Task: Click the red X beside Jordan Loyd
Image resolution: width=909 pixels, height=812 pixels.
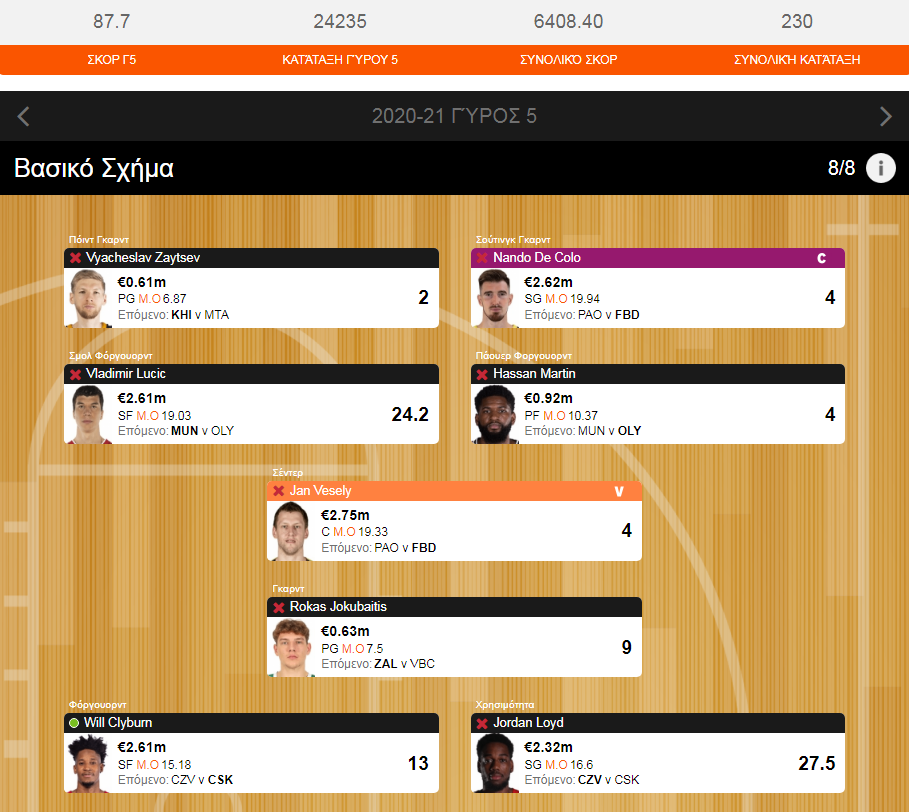Action: [482, 723]
